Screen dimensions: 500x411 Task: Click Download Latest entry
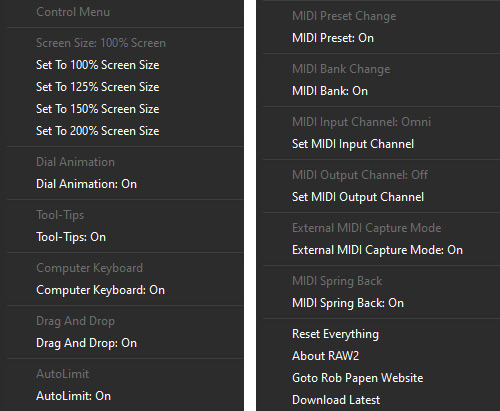tap(381, 400)
